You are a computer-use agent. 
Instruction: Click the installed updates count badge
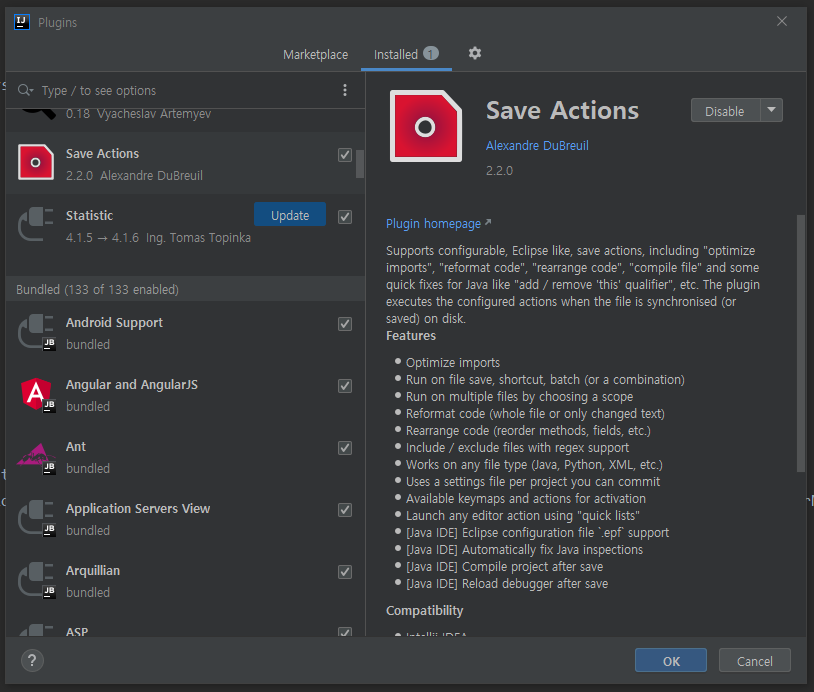(x=431, y=53)
